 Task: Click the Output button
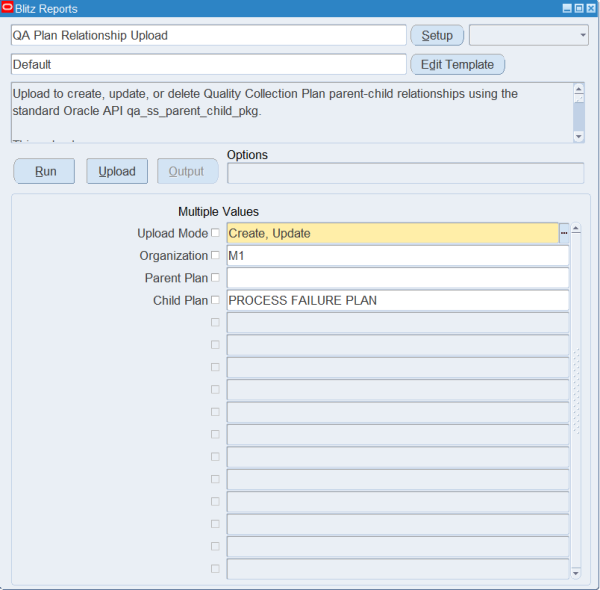pyautogui.click(x=188, y=171)
